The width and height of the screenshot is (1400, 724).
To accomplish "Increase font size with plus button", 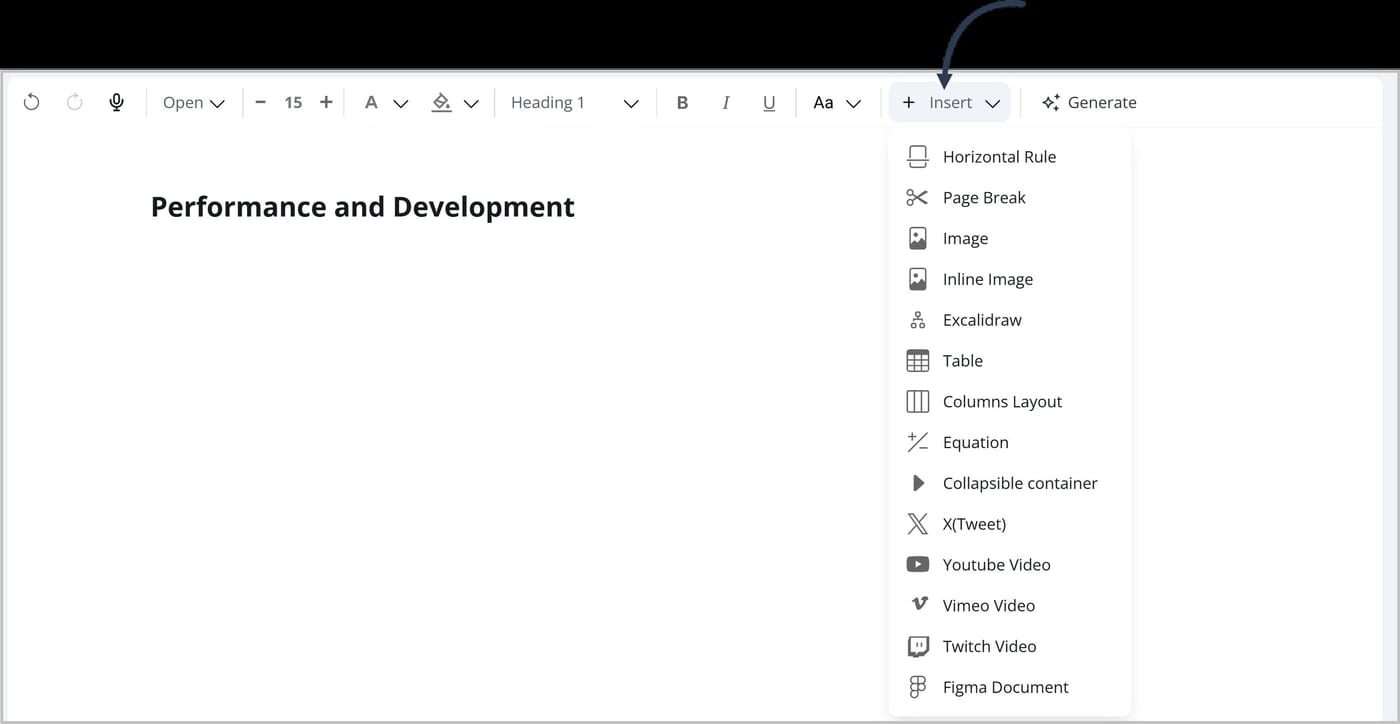I will (326, 102).
